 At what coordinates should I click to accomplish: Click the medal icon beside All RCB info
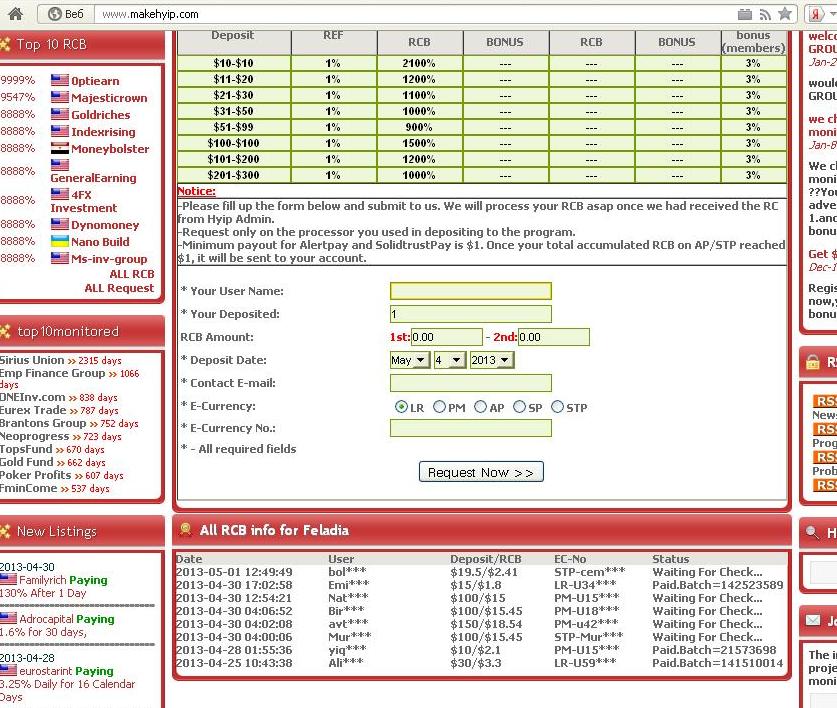coord(186,529)
